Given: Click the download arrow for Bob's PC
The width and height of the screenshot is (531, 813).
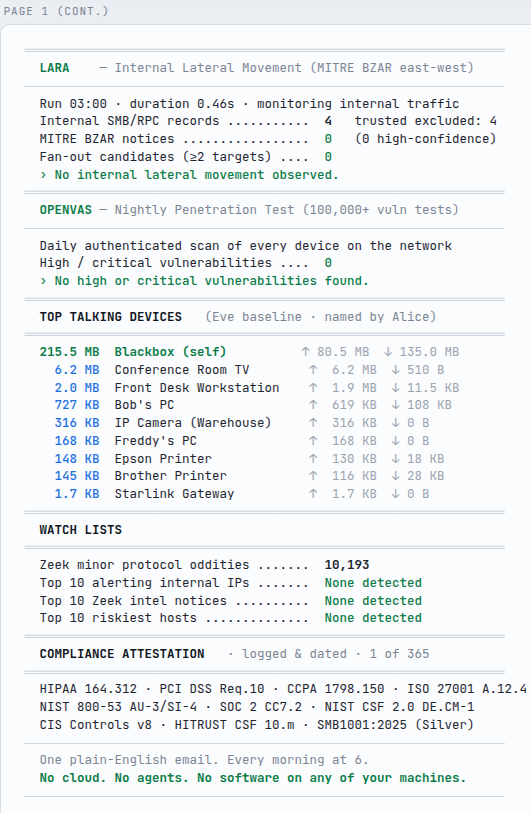Looking at the screenshot, I should pos(396,405).
